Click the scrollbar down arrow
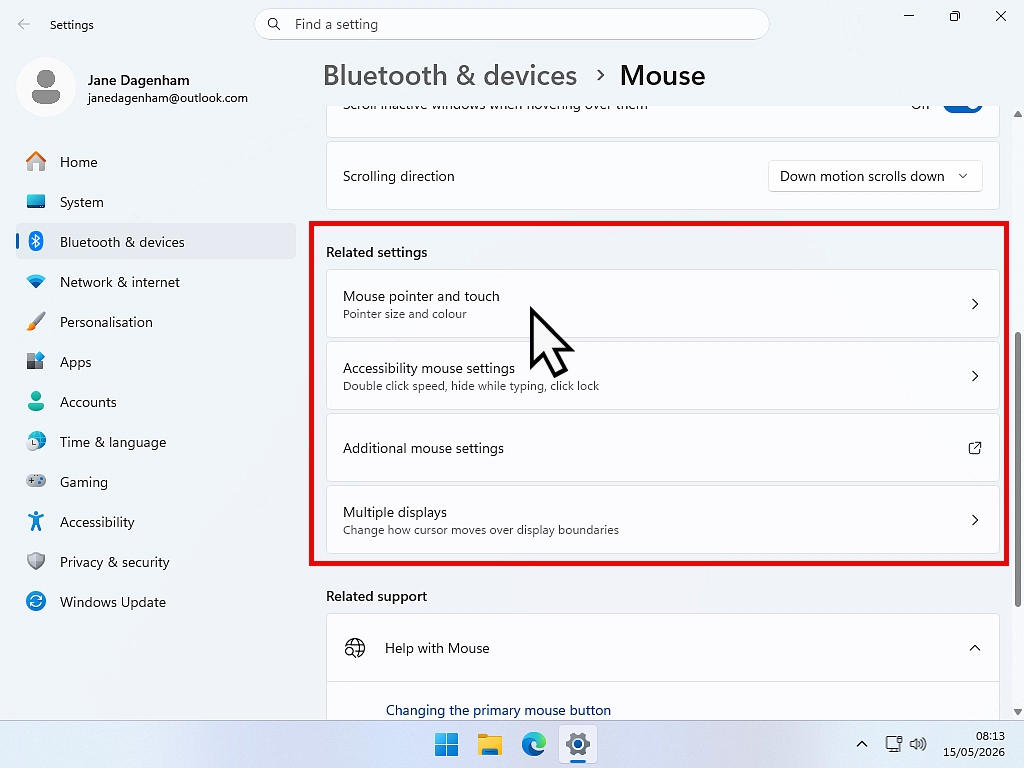 click(x=1017, y=712)
